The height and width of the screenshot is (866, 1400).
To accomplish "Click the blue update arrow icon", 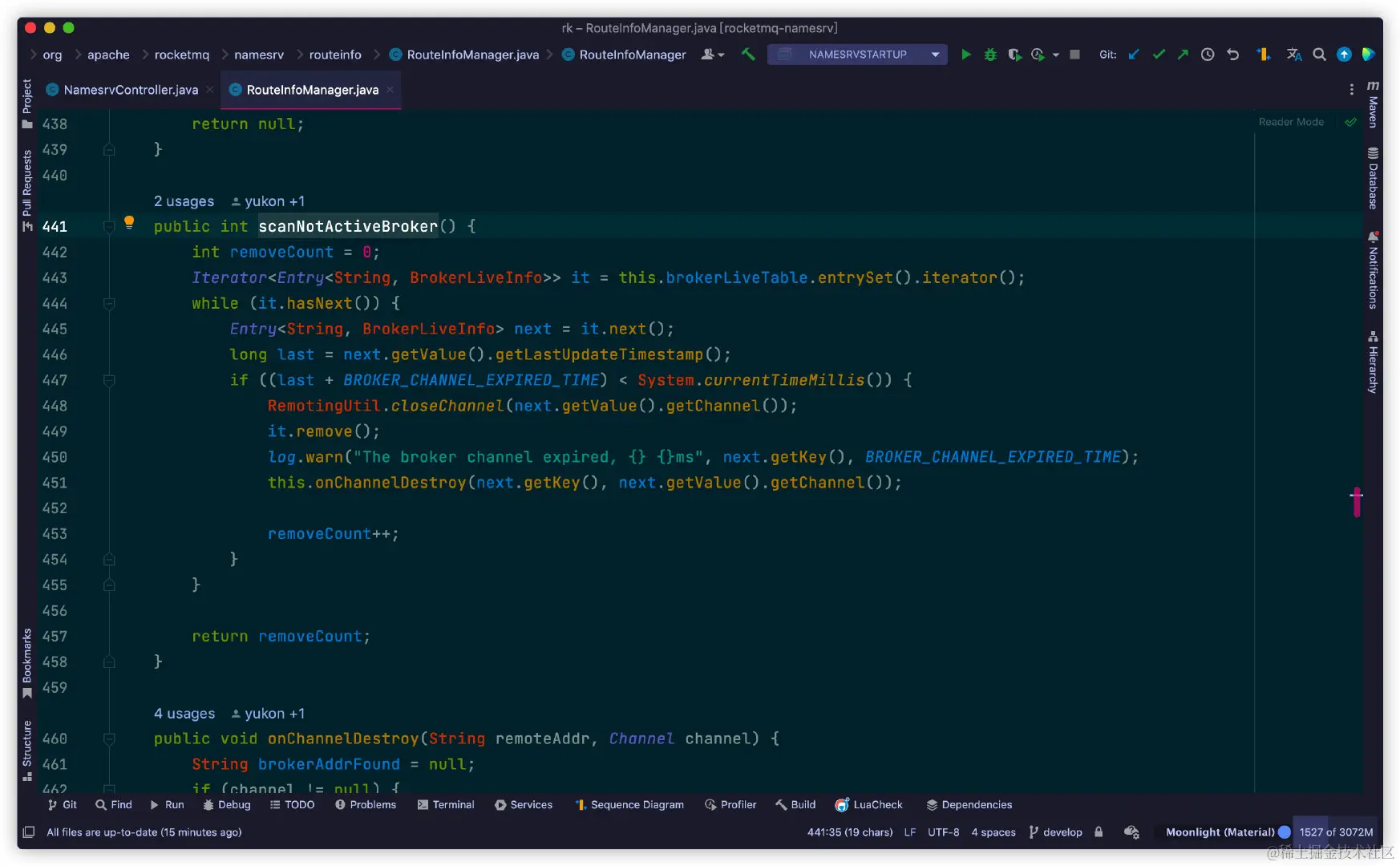I will coord(1344,55).
